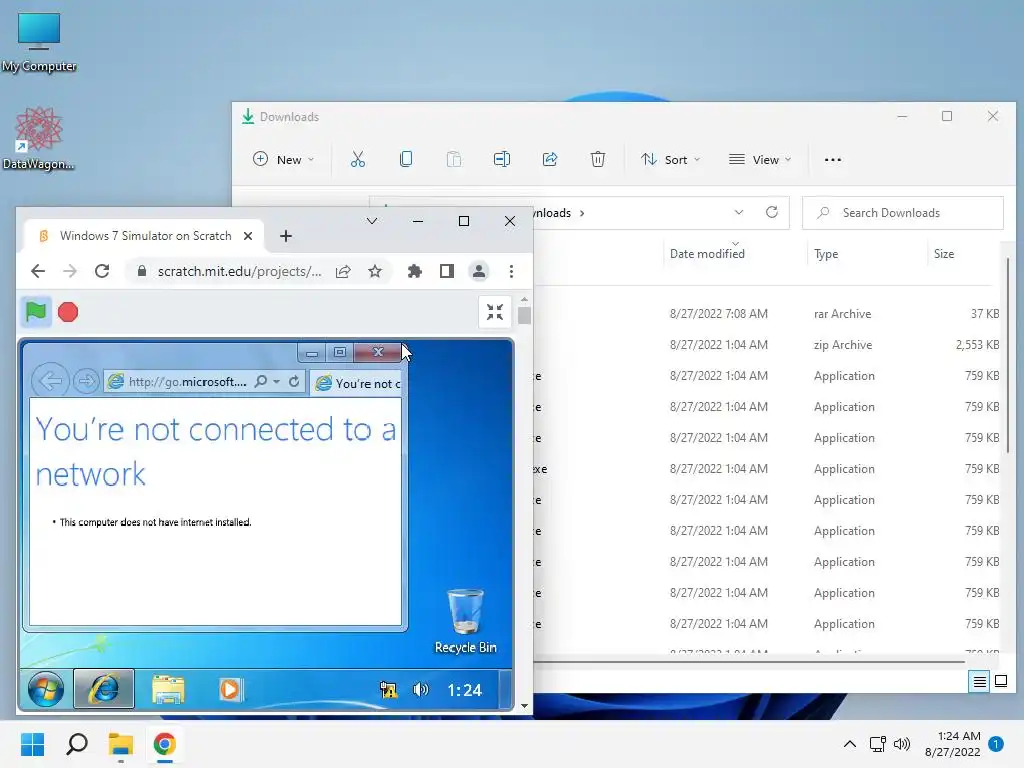Image resolution: width=1024 pixels, height=768 pixels.
Task: Open Chrome Extensions puzzle icon
Action: [x=414, y=271]
